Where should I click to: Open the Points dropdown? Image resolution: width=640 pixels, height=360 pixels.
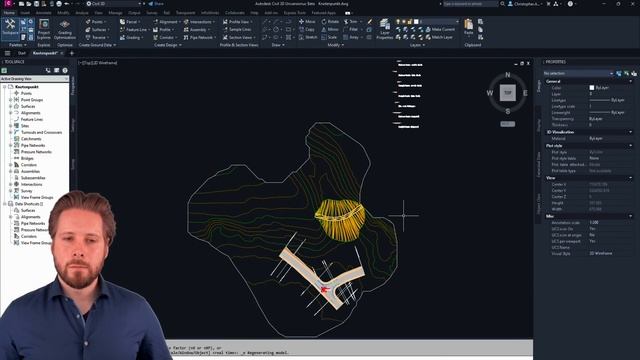pos(96,22)
